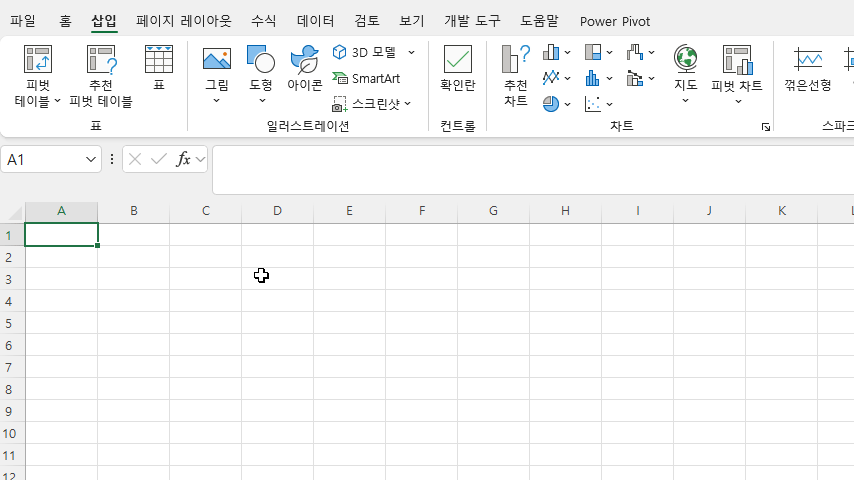
Task: Open the File (파일) tab
Action: pyautogui.click(x=23, y=21)
